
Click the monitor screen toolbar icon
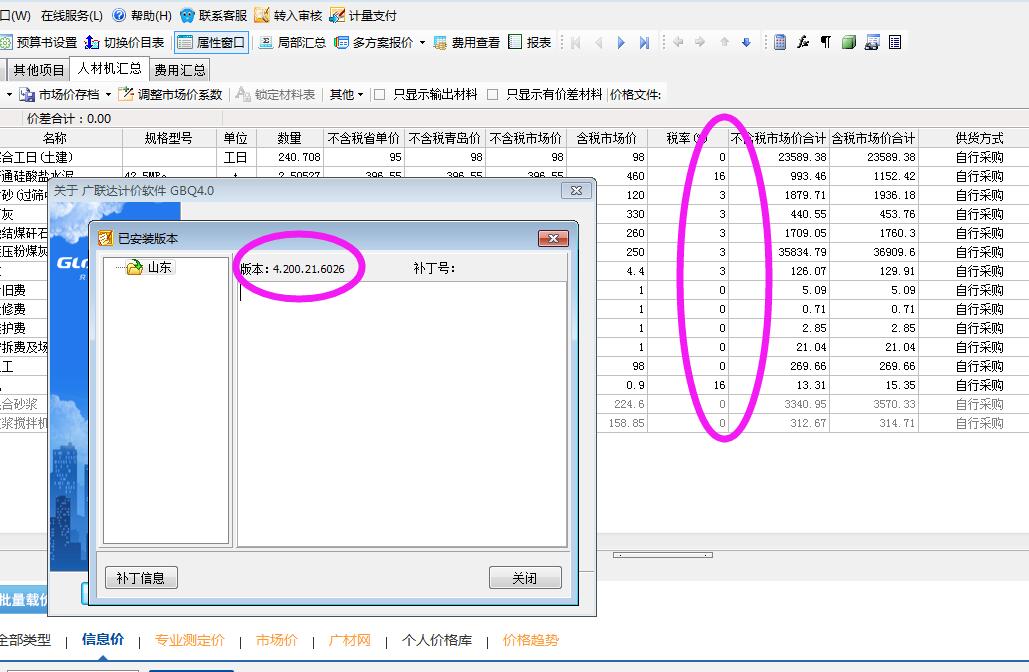[x=872, y=43]
